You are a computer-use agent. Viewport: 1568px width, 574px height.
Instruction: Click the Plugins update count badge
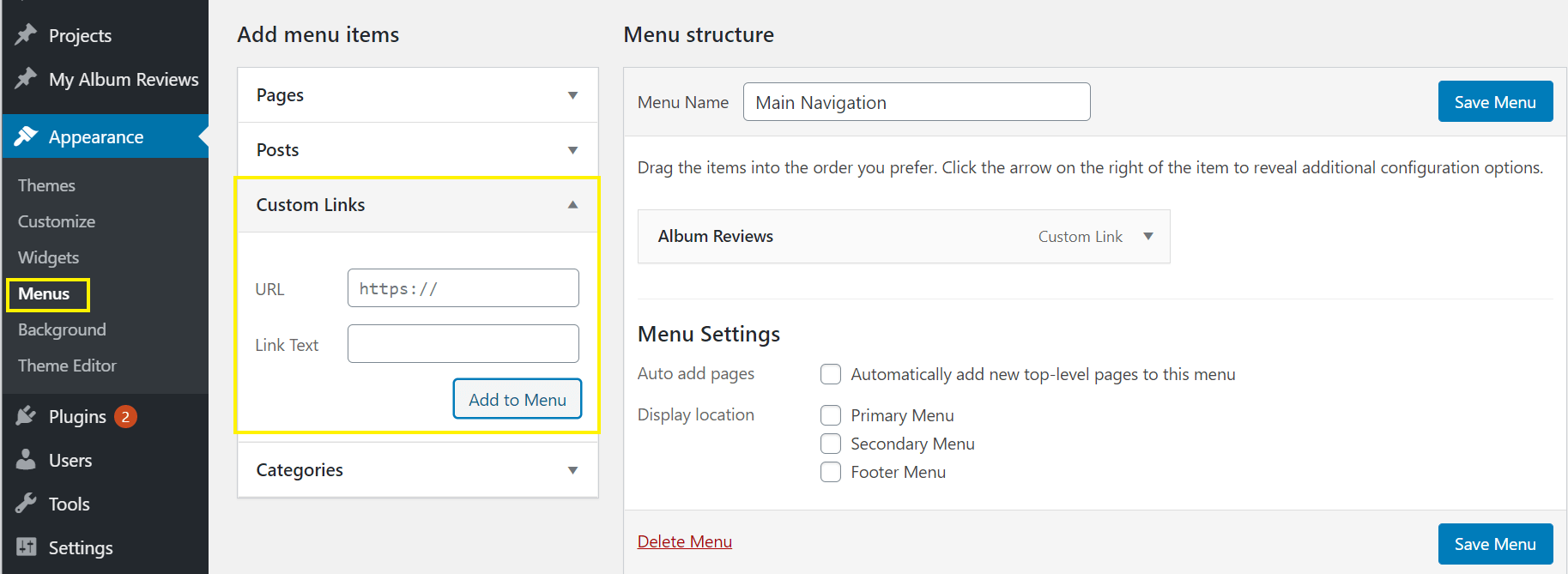[x=125, y=417]
